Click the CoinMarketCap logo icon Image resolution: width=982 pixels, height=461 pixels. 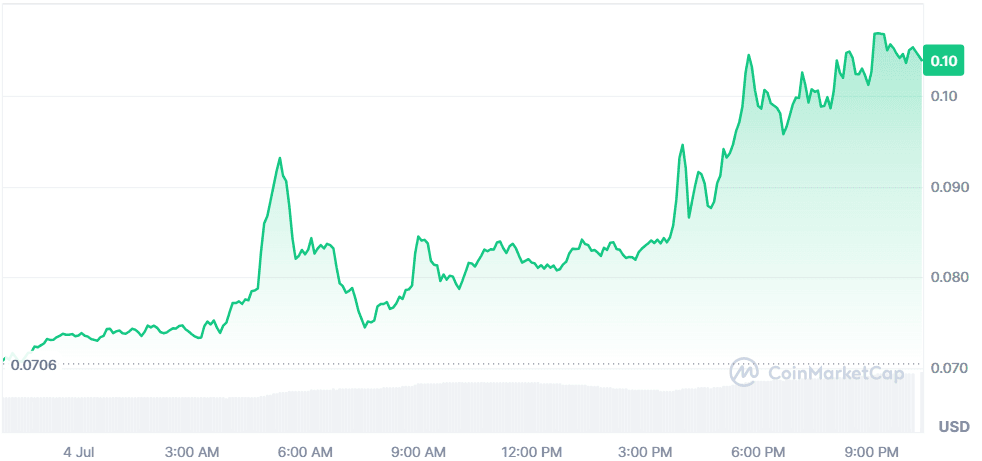tap(745, 372)
